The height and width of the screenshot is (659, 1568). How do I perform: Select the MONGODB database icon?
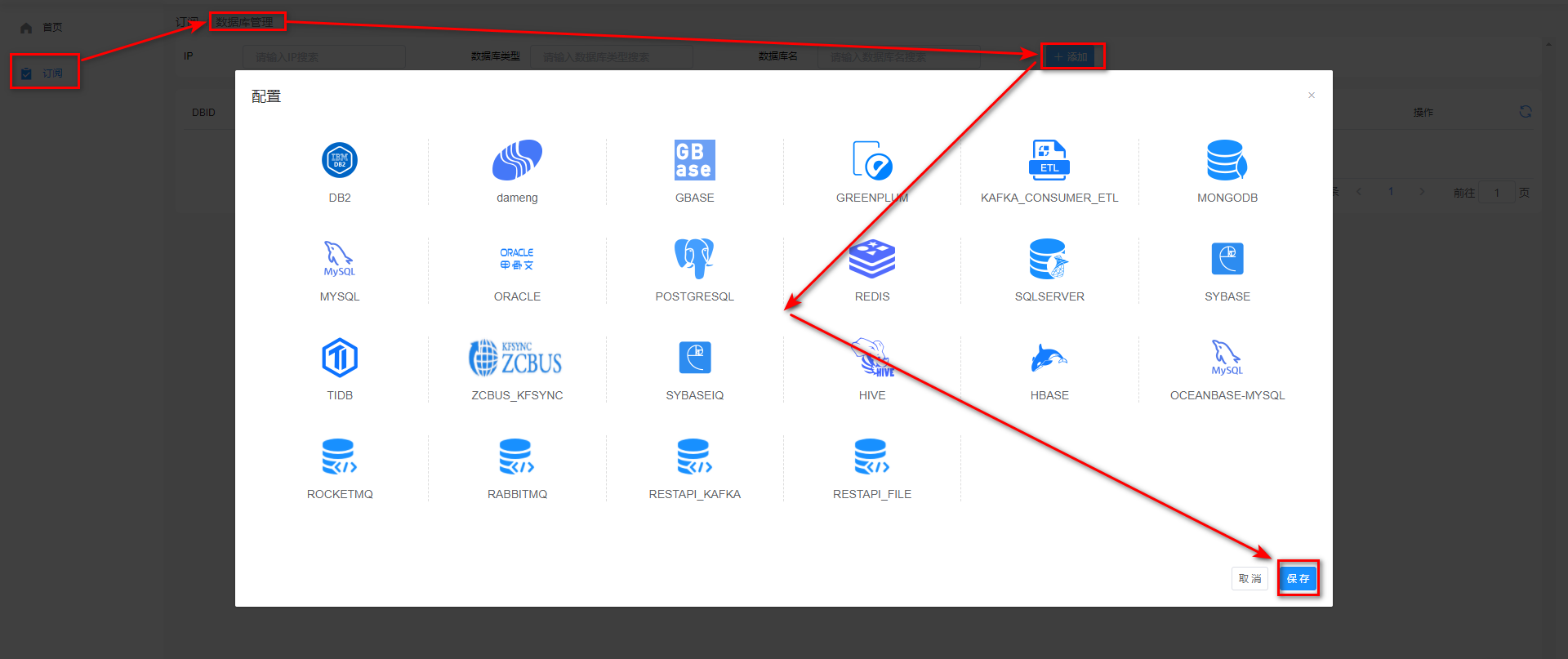click(1227, 160)
